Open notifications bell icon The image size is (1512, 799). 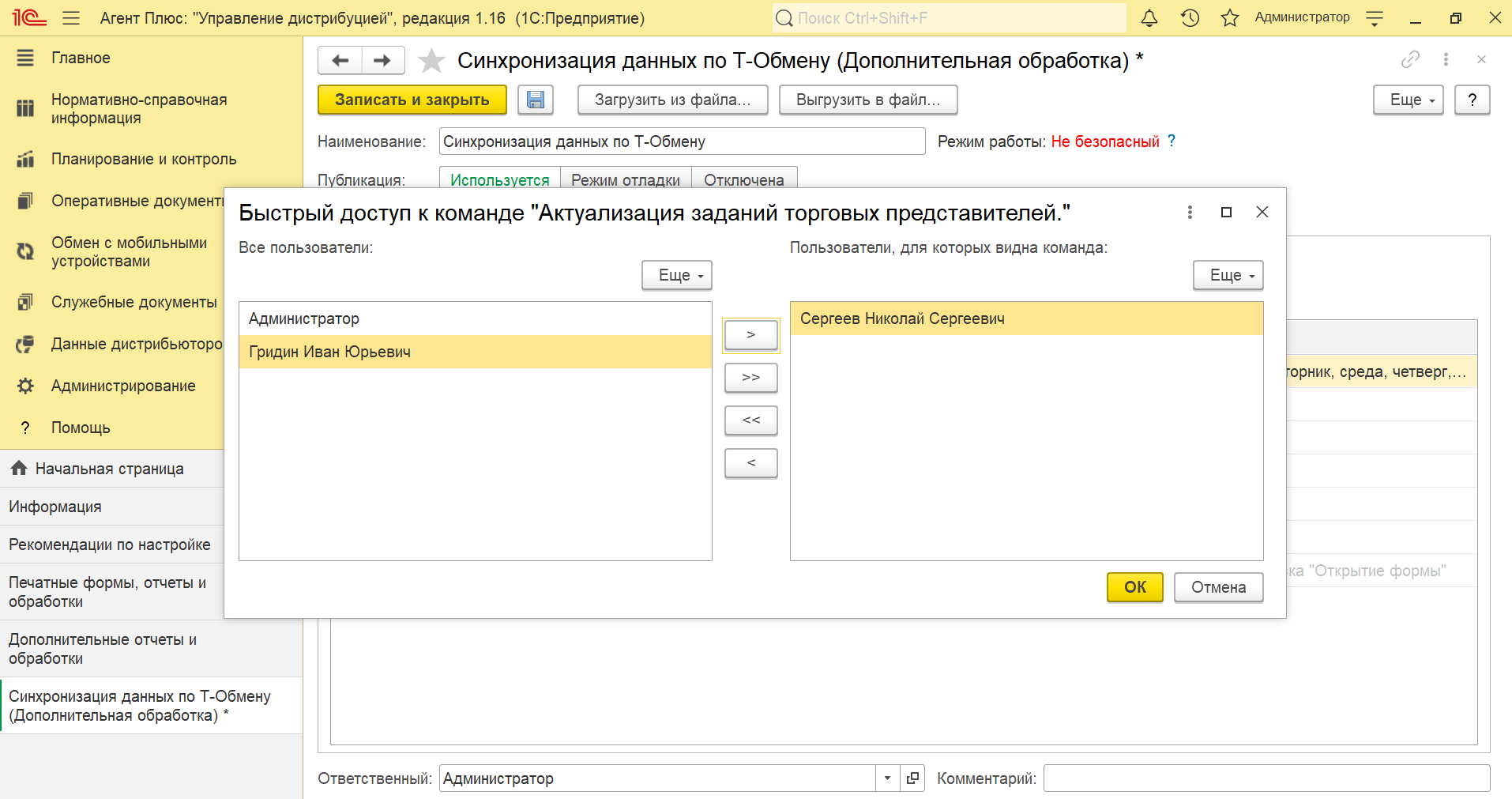(x=1149, y=17)
